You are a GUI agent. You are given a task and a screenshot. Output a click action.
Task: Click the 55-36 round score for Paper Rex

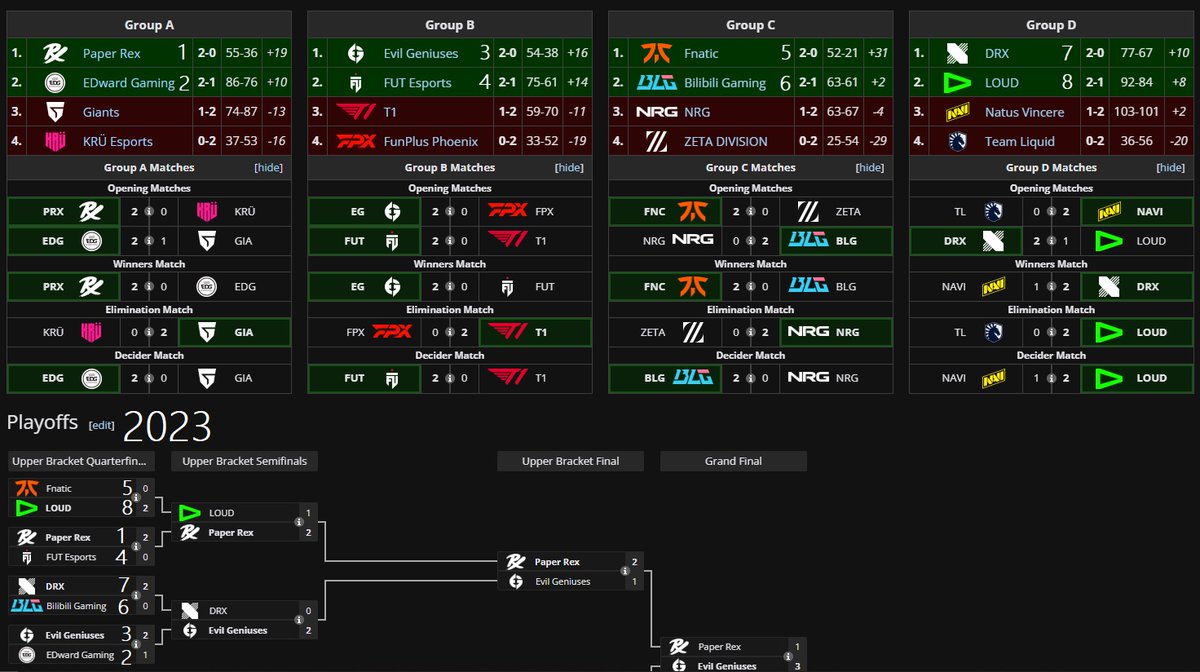click(242, 54)
